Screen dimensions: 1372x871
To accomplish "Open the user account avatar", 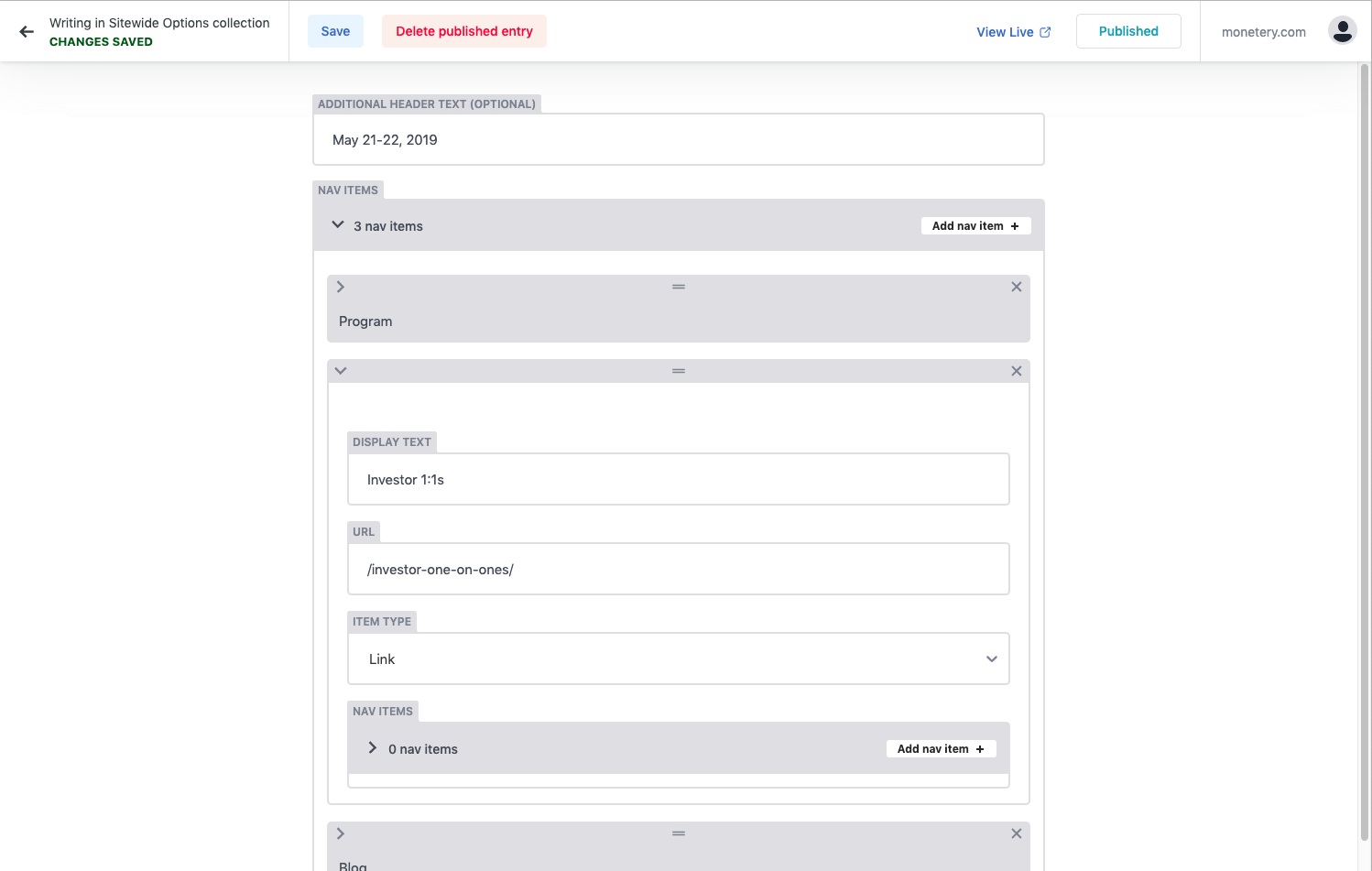I will click(1342, 29).
